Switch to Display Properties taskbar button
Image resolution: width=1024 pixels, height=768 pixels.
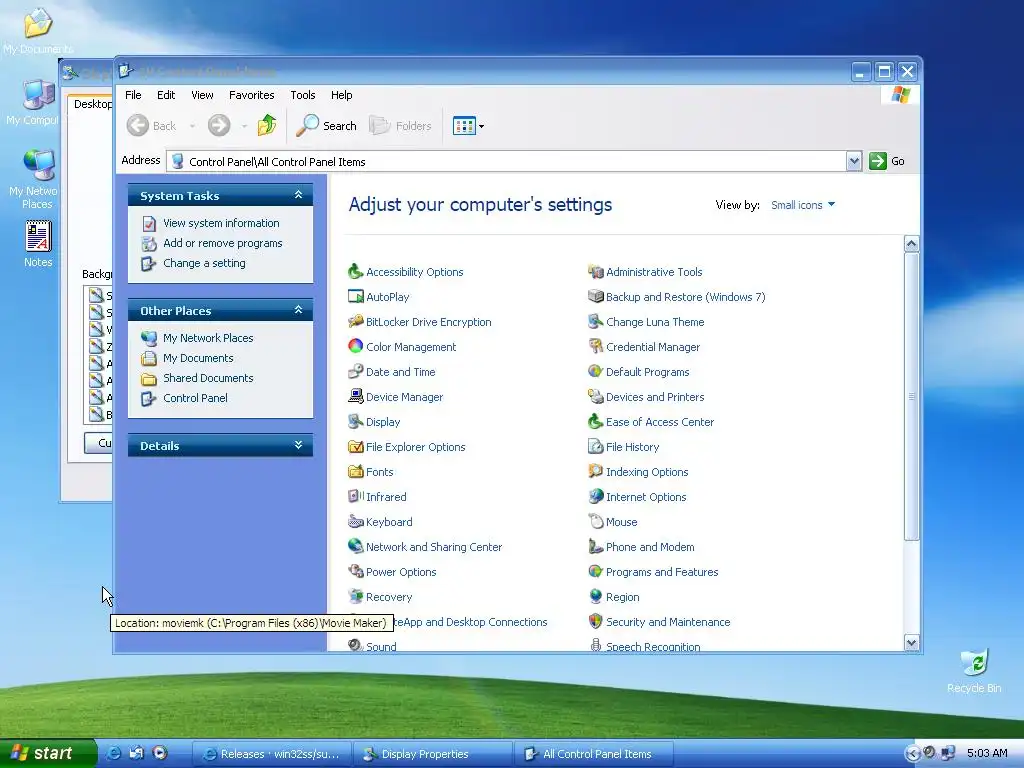(433, 754)
